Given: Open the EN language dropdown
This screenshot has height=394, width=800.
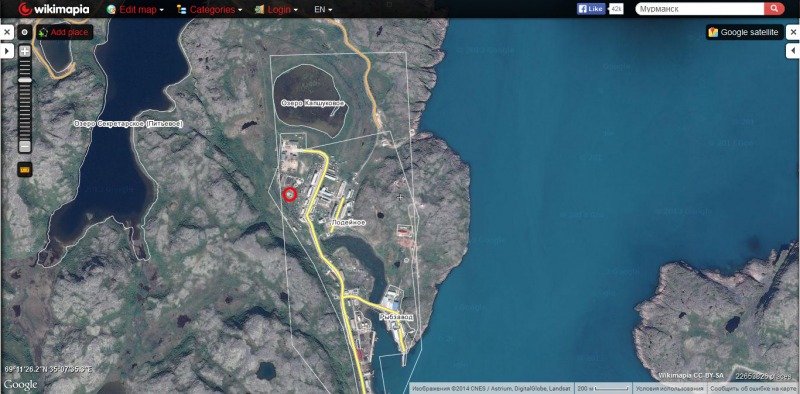Looking at the screenshot, I should point(323,9).
